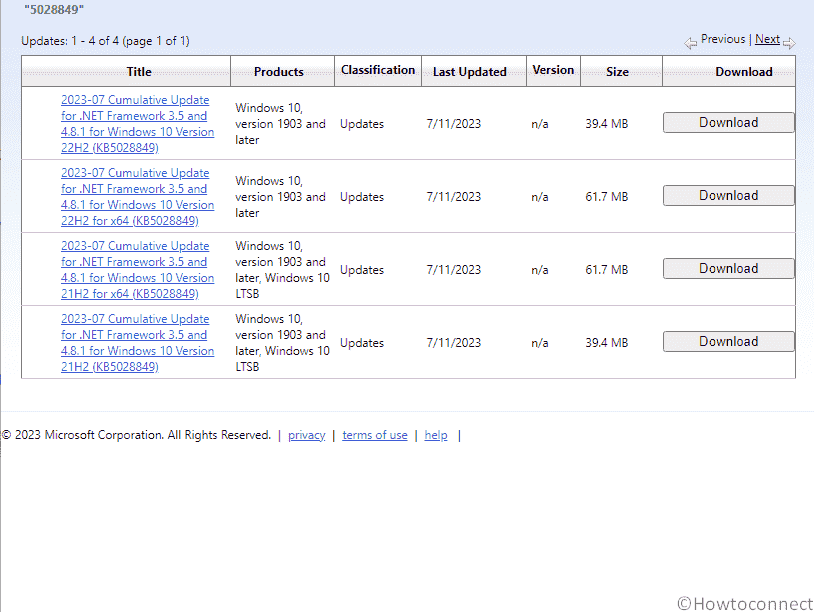814x612 pixels.
Task: Open the 21H2 for x64 update title link
Action: coord(137,270)
